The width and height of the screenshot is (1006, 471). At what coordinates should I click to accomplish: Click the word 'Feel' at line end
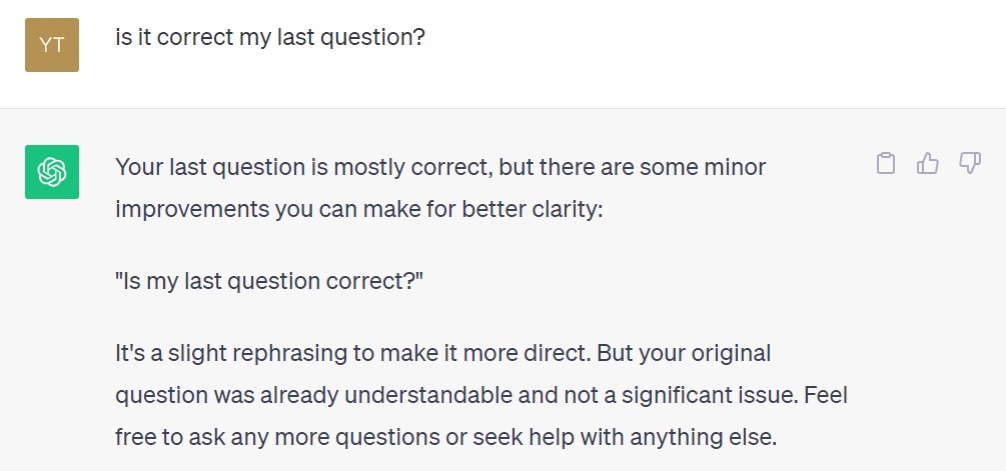click(x=823, y=395)
